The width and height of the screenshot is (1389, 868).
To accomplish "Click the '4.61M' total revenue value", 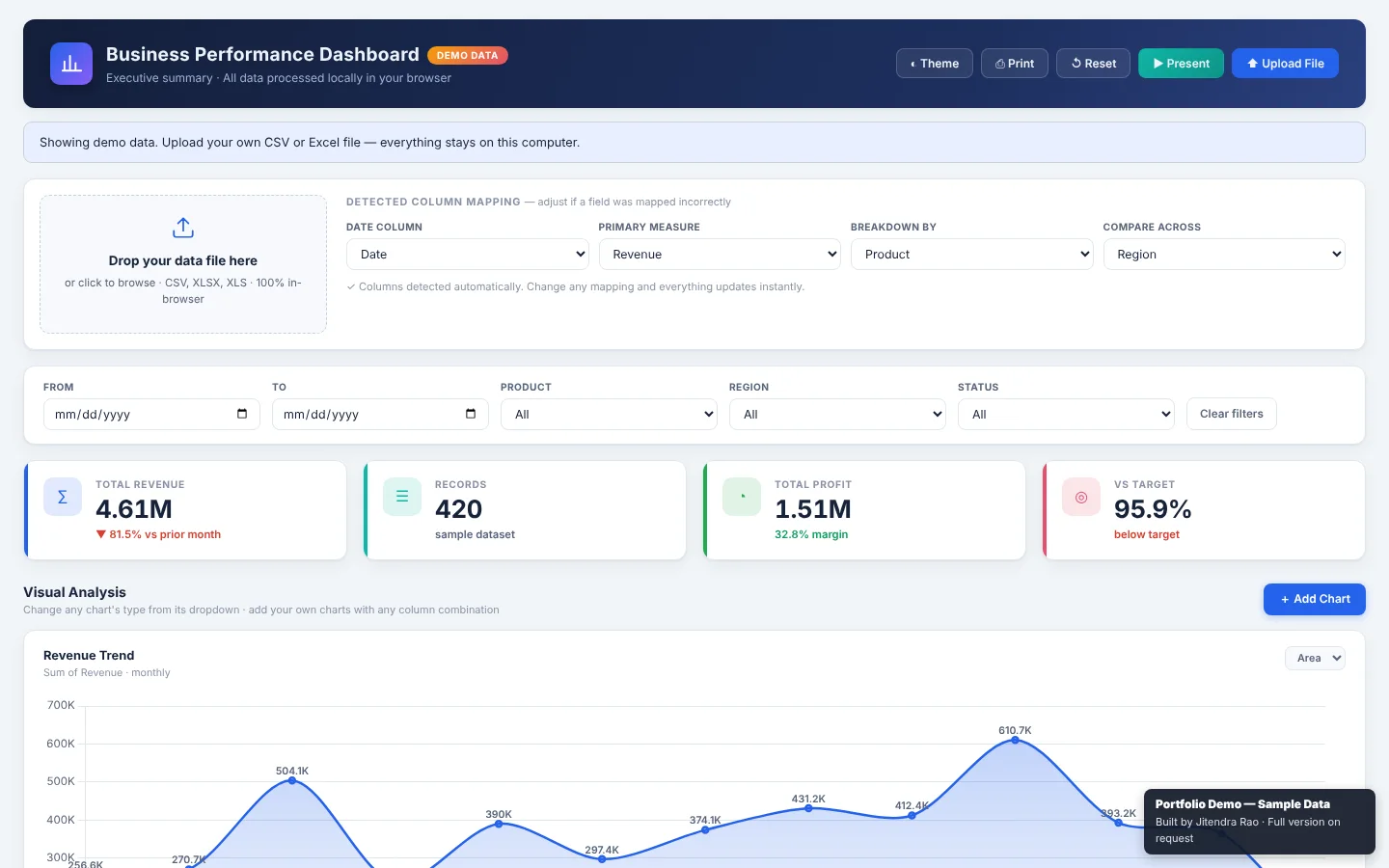I will pos(134,509).
